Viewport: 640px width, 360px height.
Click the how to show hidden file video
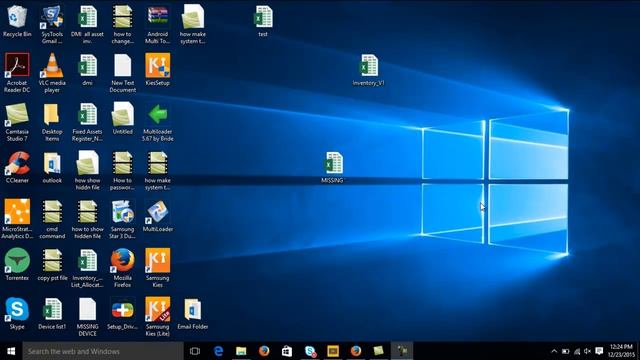[87, 219]
